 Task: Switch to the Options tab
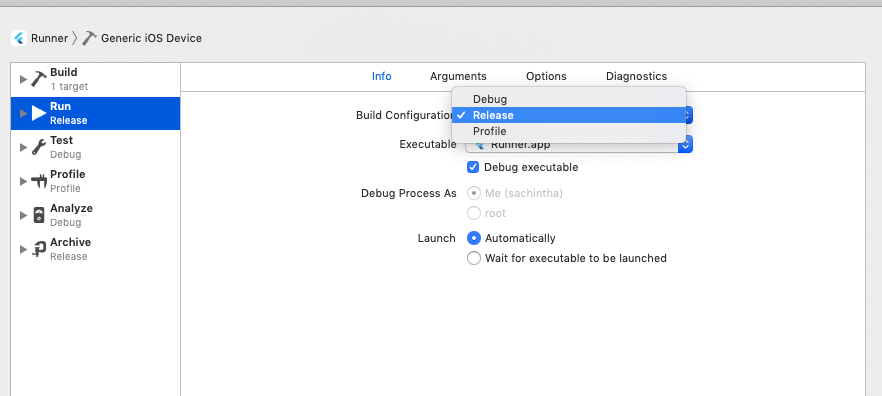pyautogui.click(x=546, y=76)
